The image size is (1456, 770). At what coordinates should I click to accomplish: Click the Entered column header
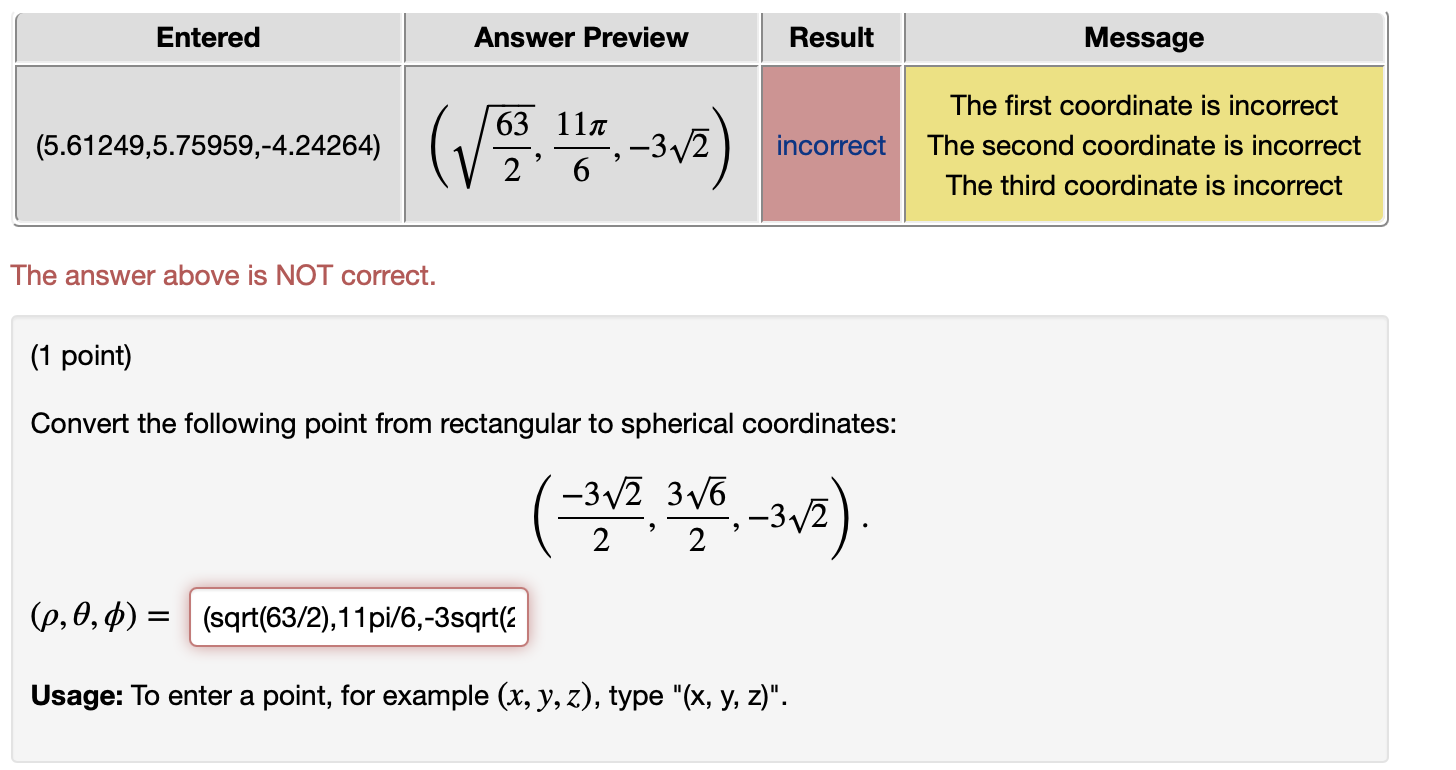coord(207,37)
